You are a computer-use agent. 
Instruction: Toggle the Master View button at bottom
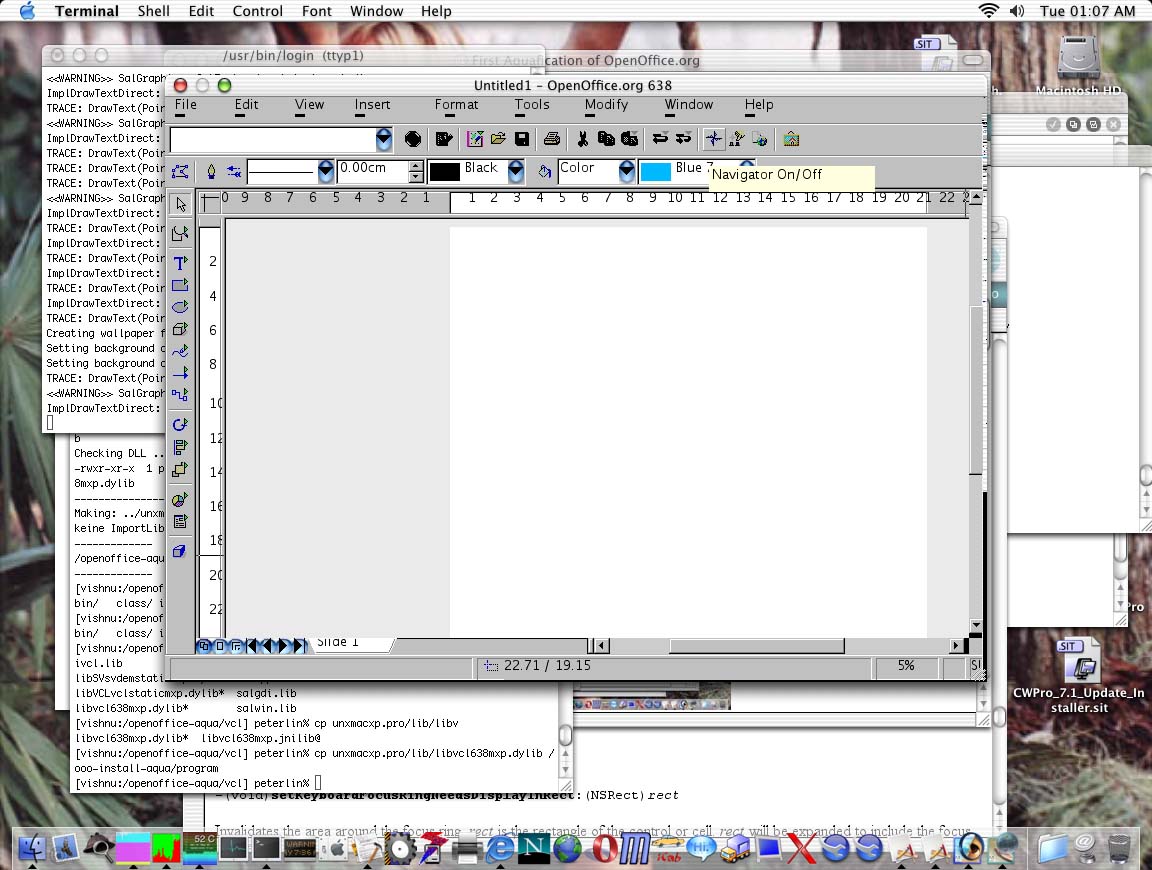click(x=220, y=646)
